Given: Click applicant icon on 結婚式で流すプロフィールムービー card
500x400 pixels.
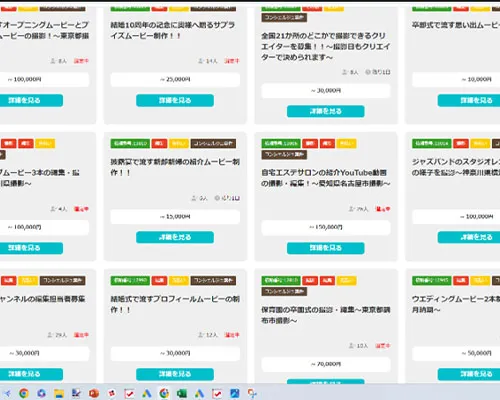Looking at the screenshot, I should pyautogui.click(x=201, y=335).
